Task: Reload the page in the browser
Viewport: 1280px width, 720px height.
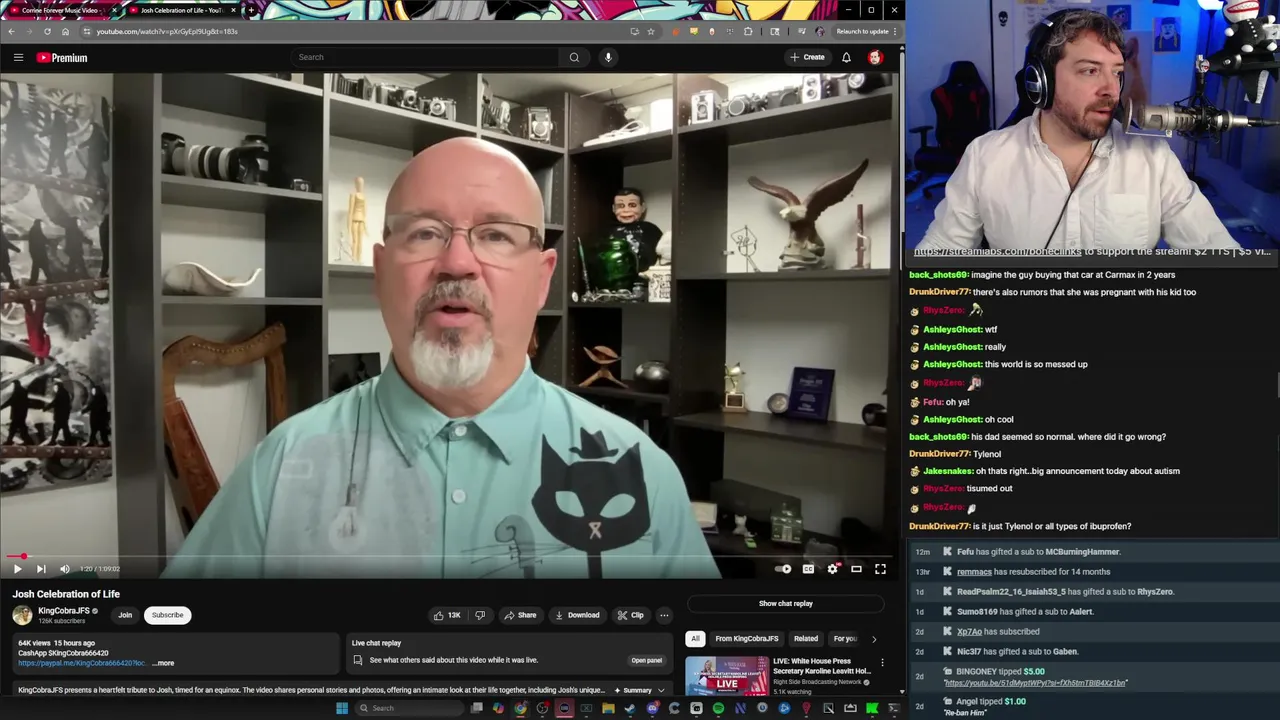Action: 47,31
